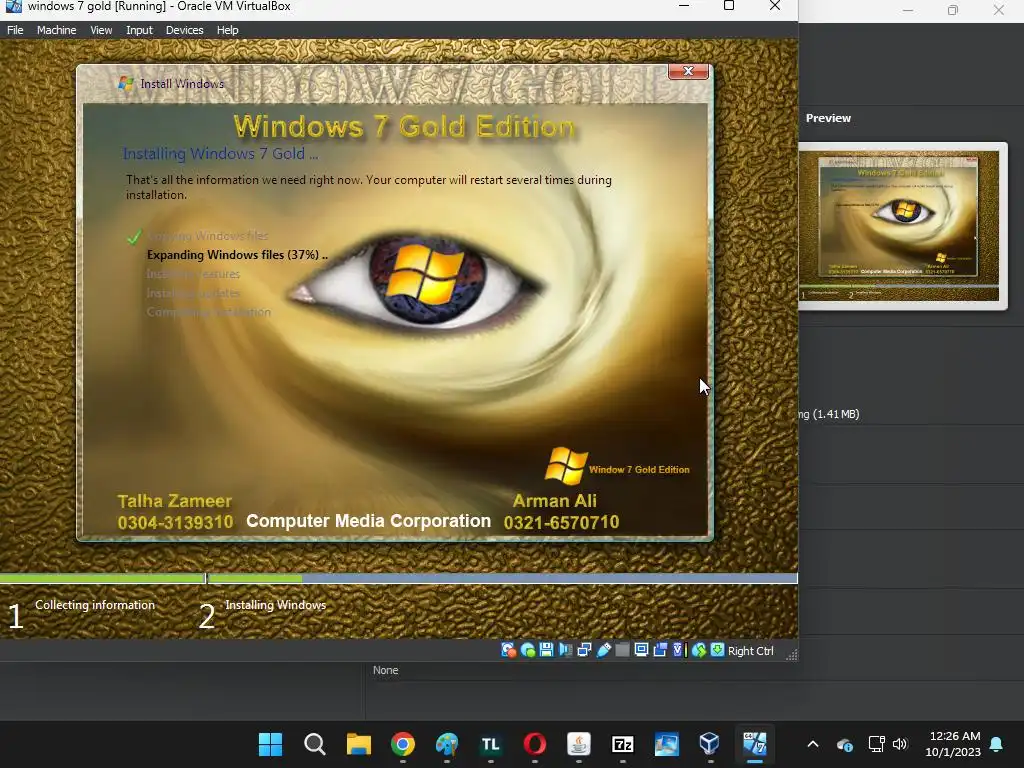The width and height of the screenshot is (1024, 768).
Task: Click the audio status icon in VM bar
Action: [566, 650]
